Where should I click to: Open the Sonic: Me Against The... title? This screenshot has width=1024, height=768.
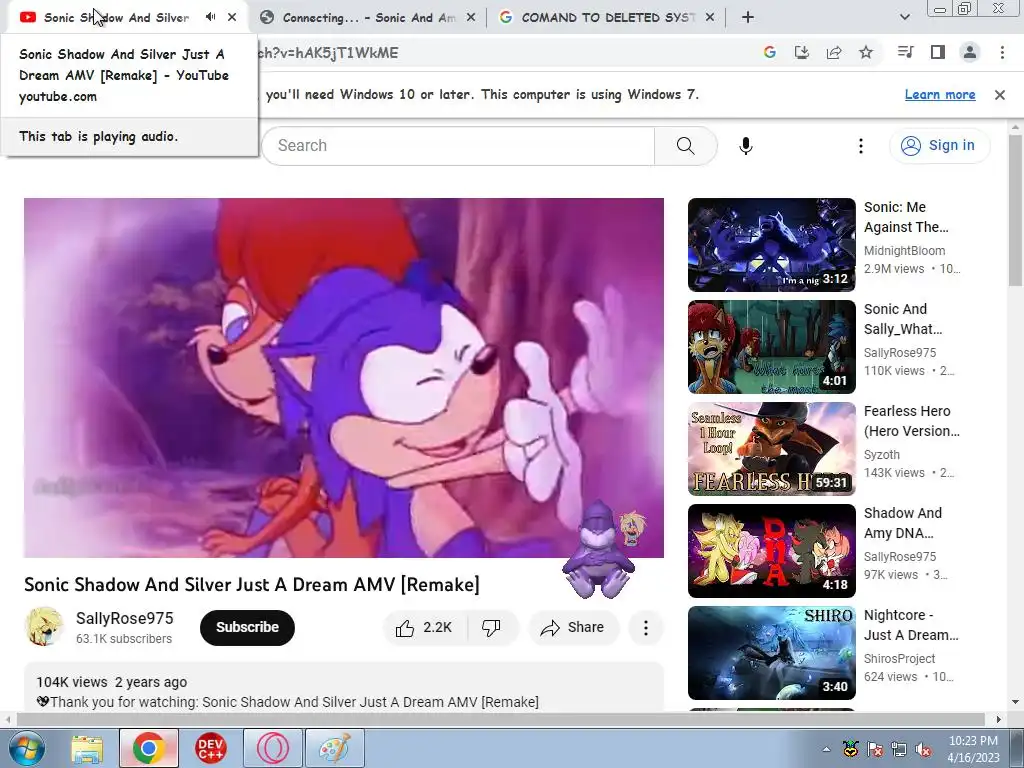[x=906, y=217]
